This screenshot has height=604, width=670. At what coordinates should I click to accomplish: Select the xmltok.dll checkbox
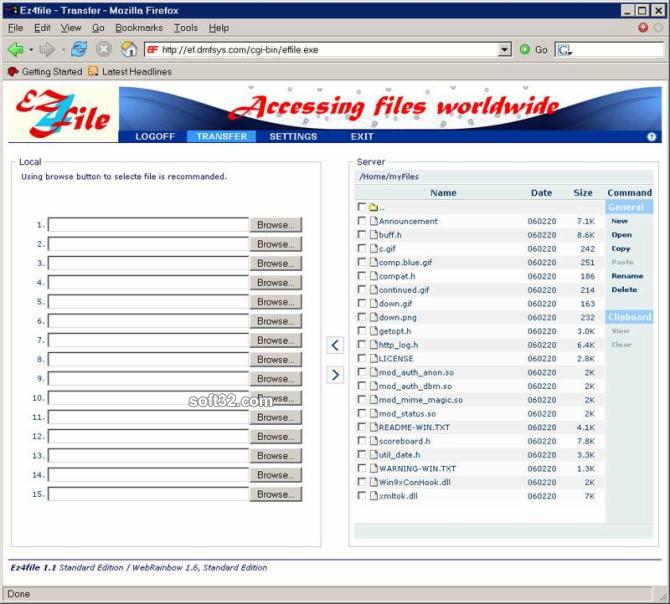coord(361,496)
